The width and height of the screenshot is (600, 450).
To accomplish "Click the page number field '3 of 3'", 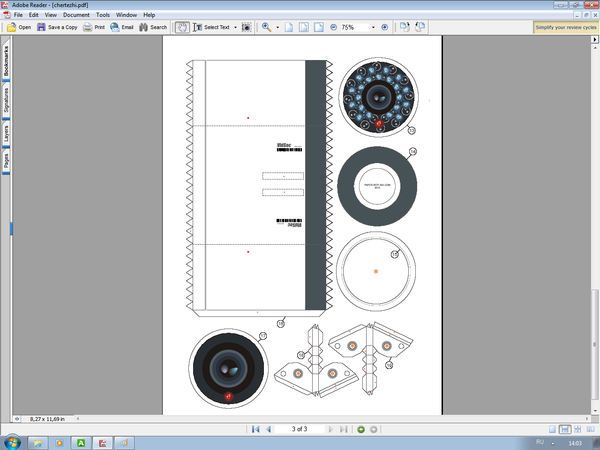I will coord(300,429).
